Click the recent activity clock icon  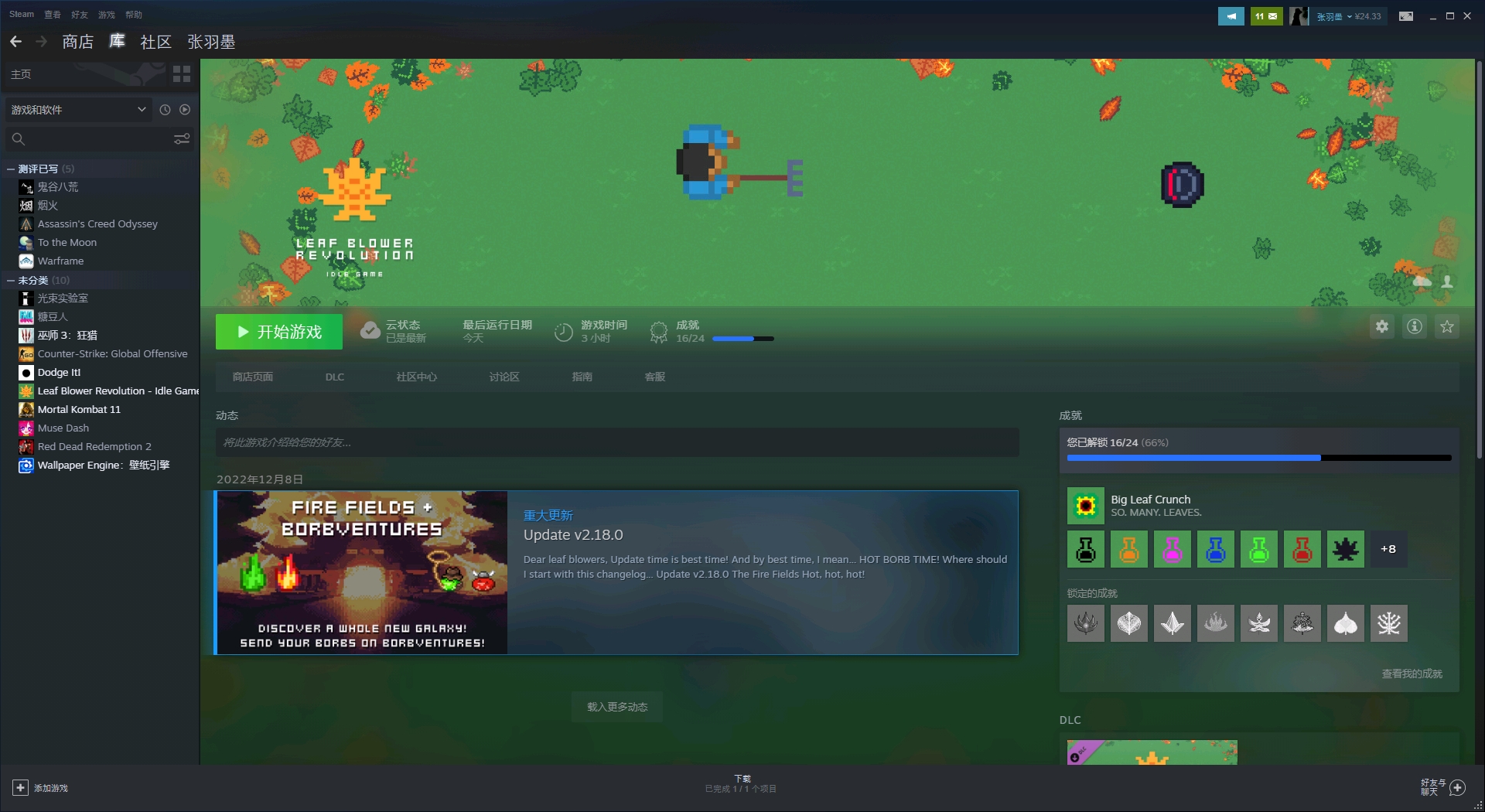pyautogui.click(x=165, y=110)
